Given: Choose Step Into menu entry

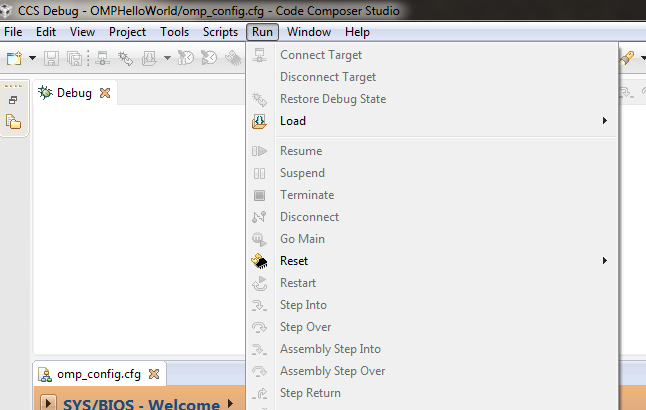Looking at the screenshot, I should [x=432, y=305].
